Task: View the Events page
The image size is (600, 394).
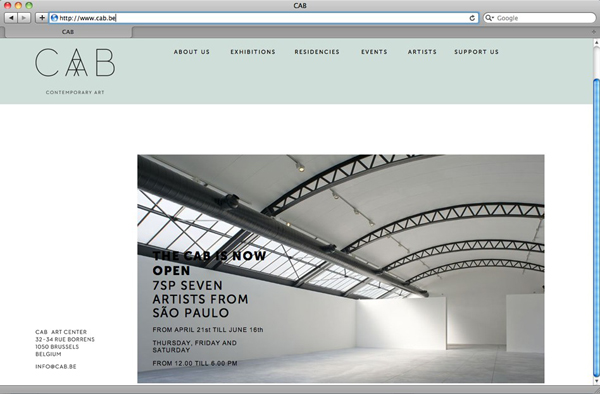Action: [374, 52]
